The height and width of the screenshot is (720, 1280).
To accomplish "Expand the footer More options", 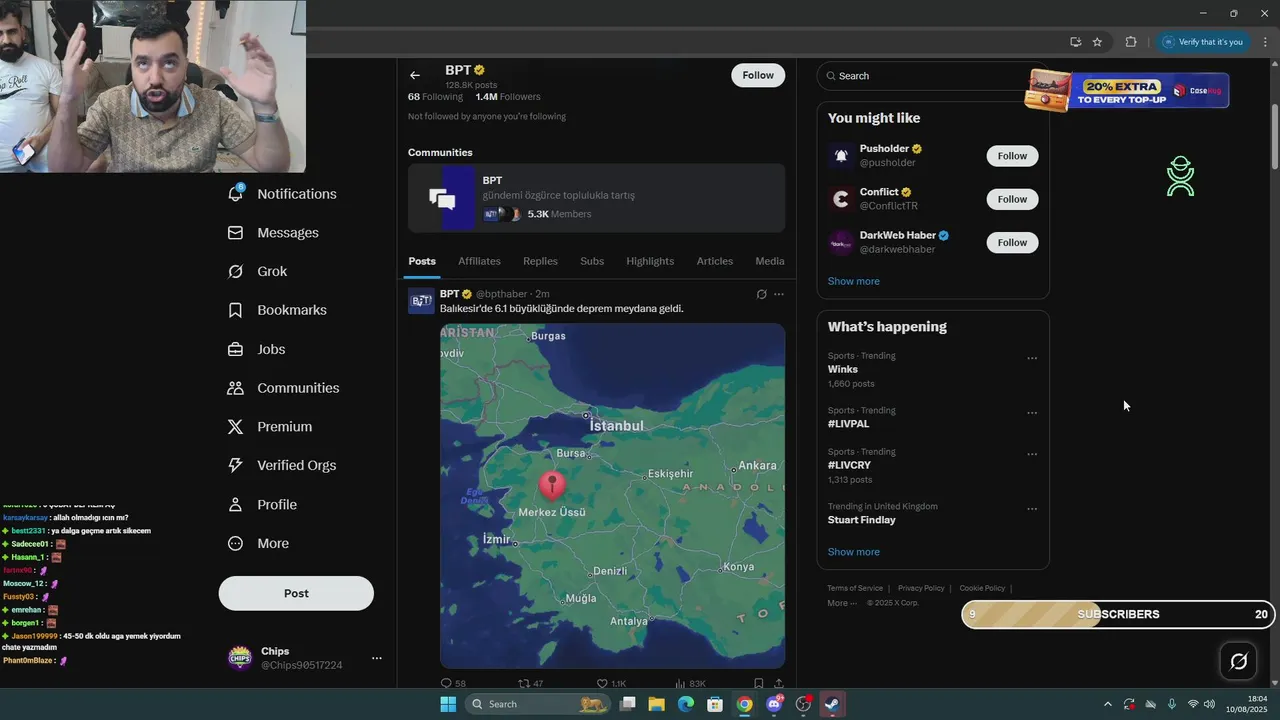I will (x=842, y=603).
